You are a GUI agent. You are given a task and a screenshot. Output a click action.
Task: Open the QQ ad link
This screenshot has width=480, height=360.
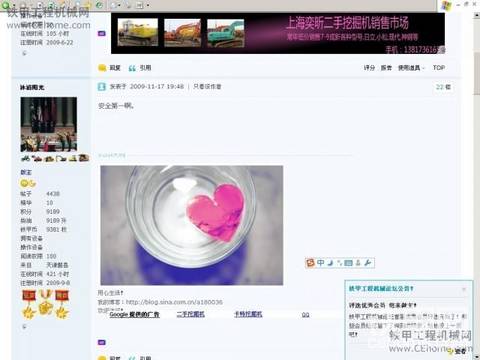(x=305, y=314)
